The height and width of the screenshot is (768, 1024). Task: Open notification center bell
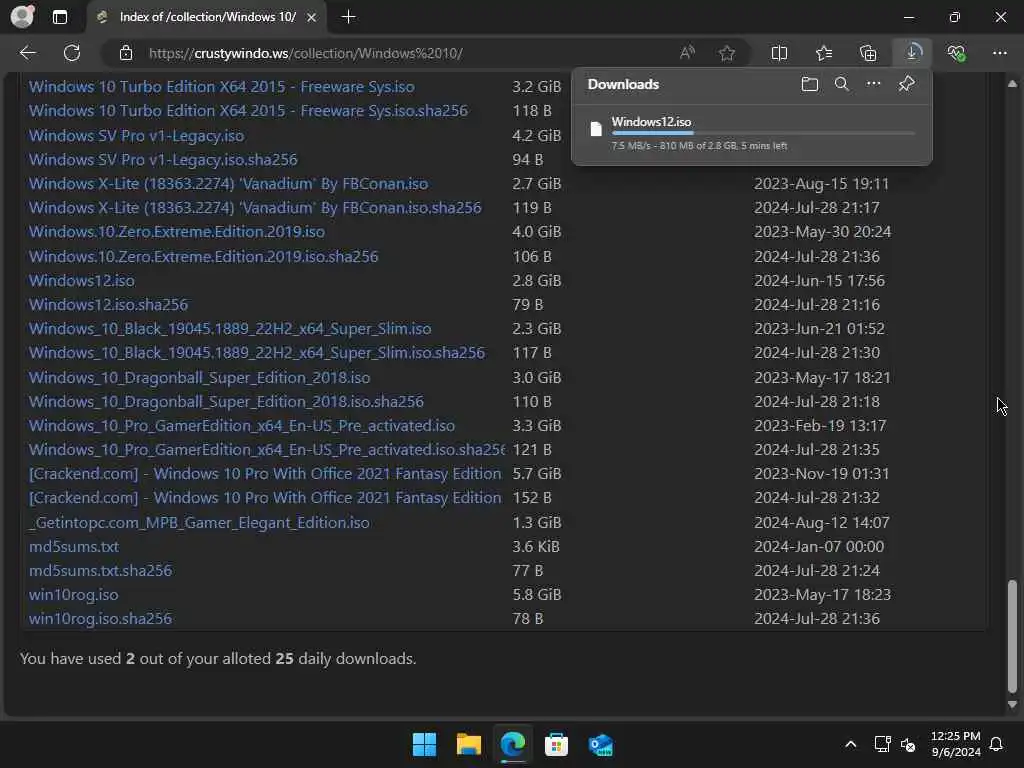(x=996, y=744)
